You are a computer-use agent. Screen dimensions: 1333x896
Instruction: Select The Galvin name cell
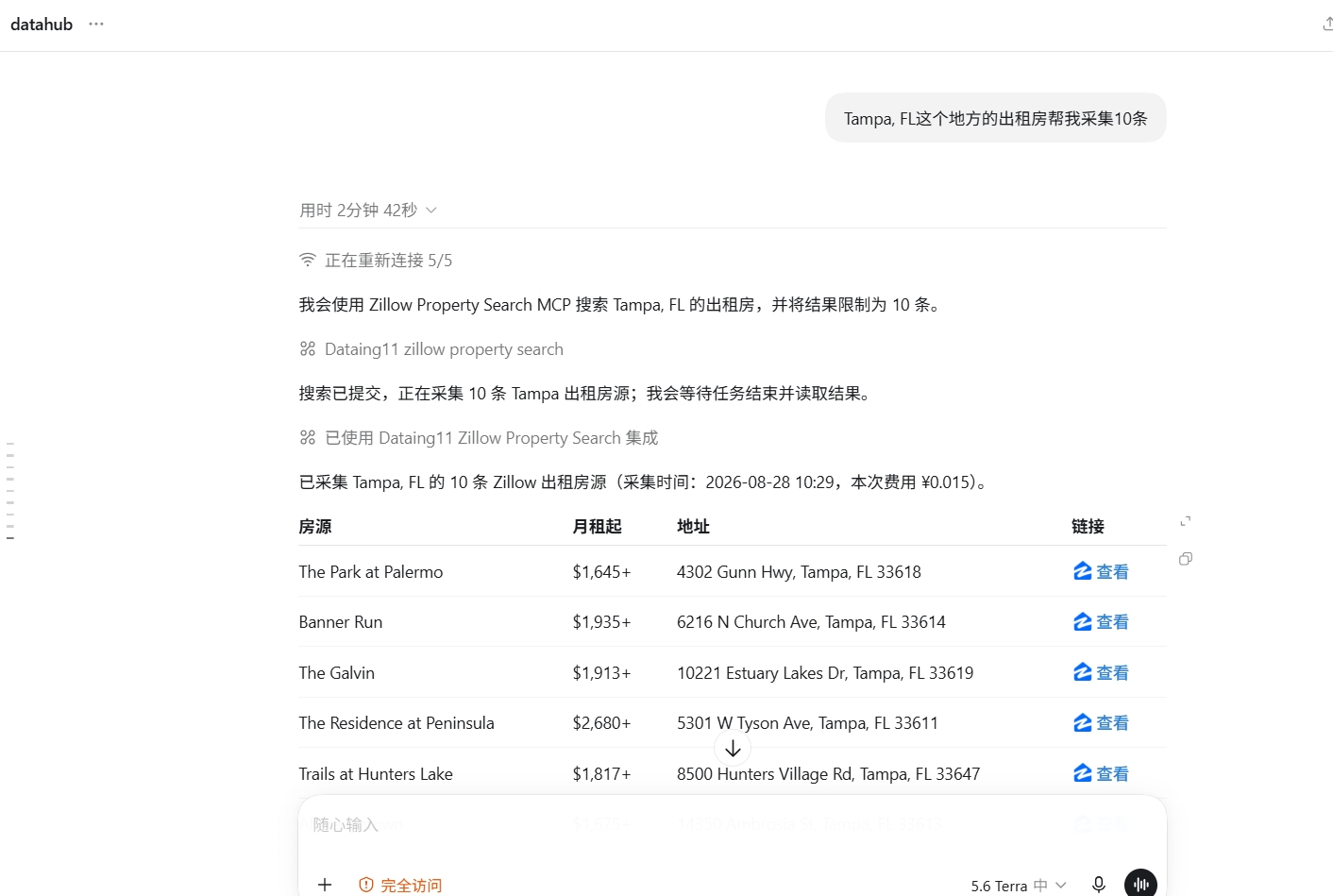click(x=337, y=672)
